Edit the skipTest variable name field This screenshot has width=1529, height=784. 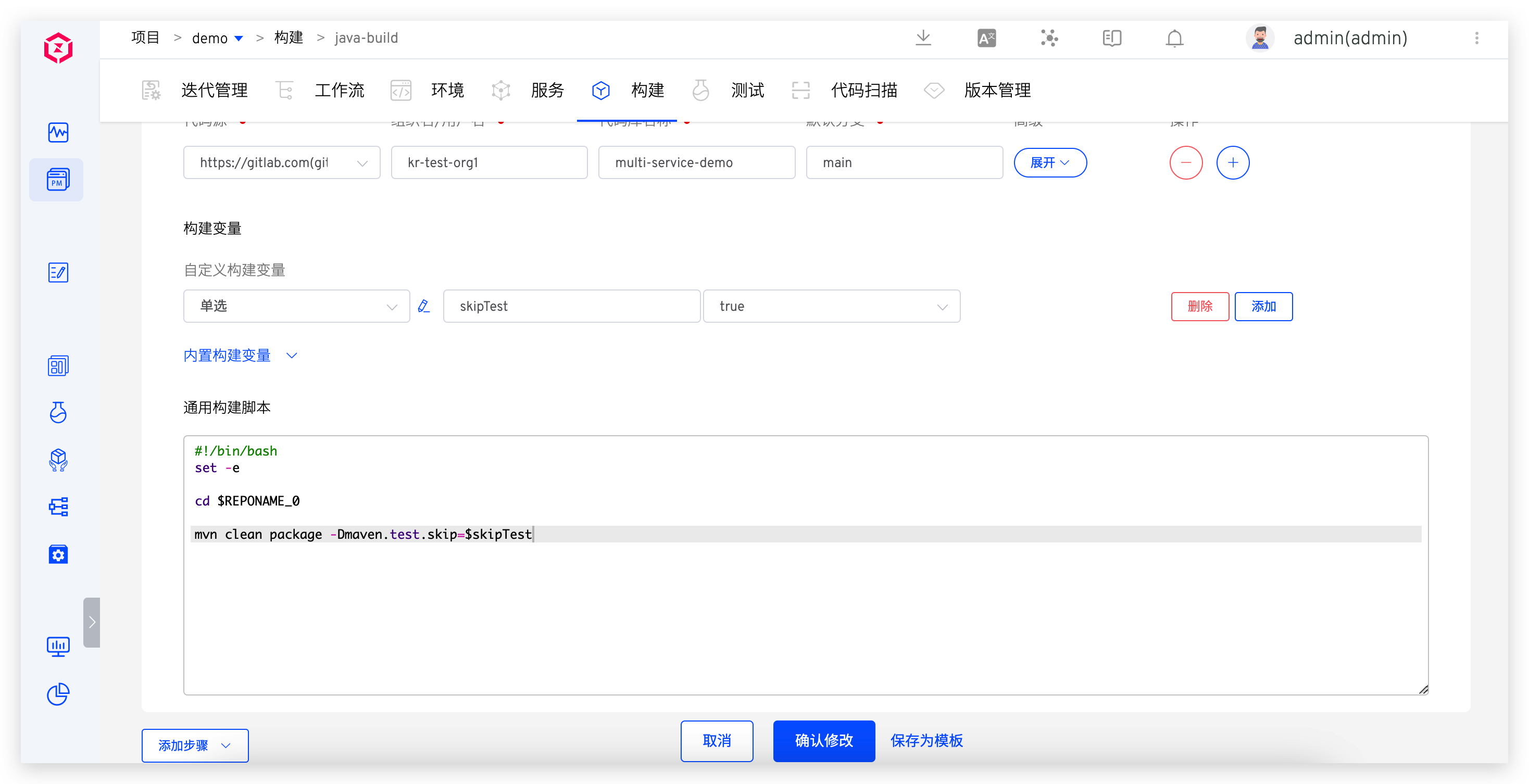[x=571, y=306]
